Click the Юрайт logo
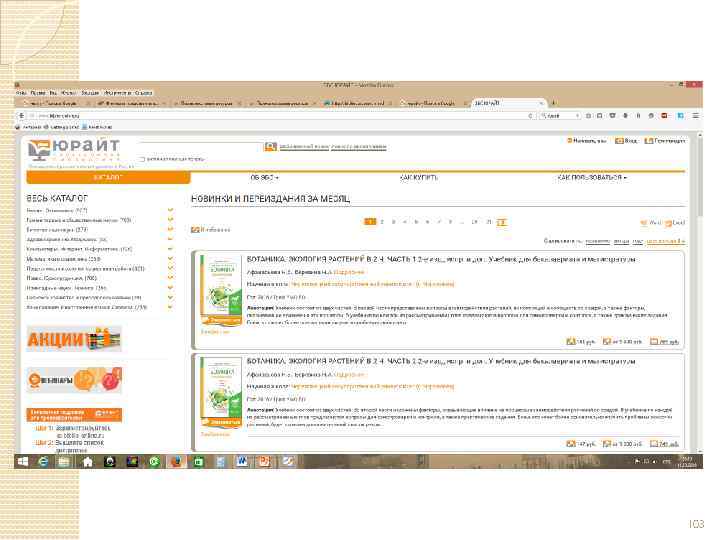This screenshot has width=720, height=540. click(x=73, y=150)
